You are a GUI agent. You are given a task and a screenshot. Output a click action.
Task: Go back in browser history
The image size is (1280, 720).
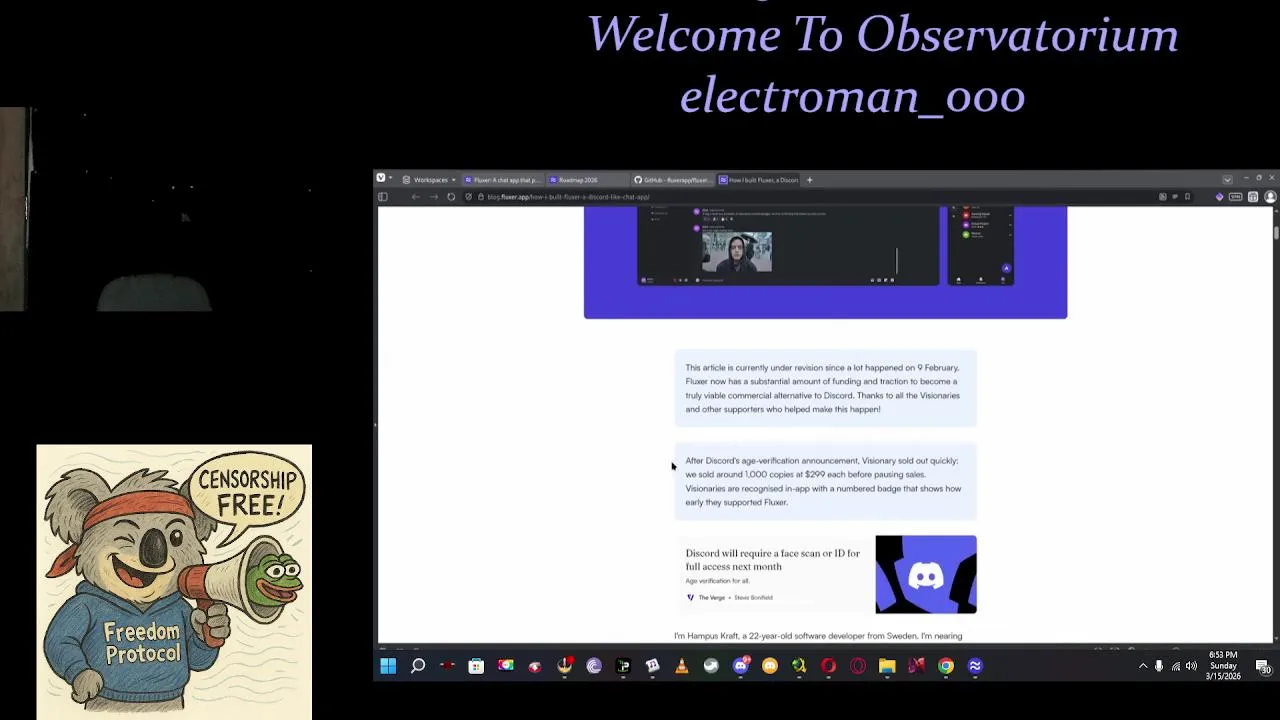(x=416, y=197)
